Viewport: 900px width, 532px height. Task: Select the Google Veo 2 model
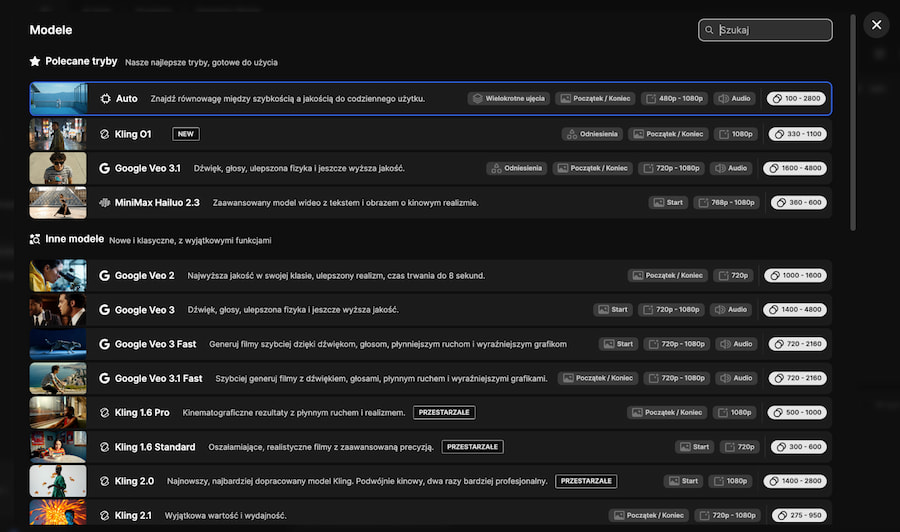144,275
